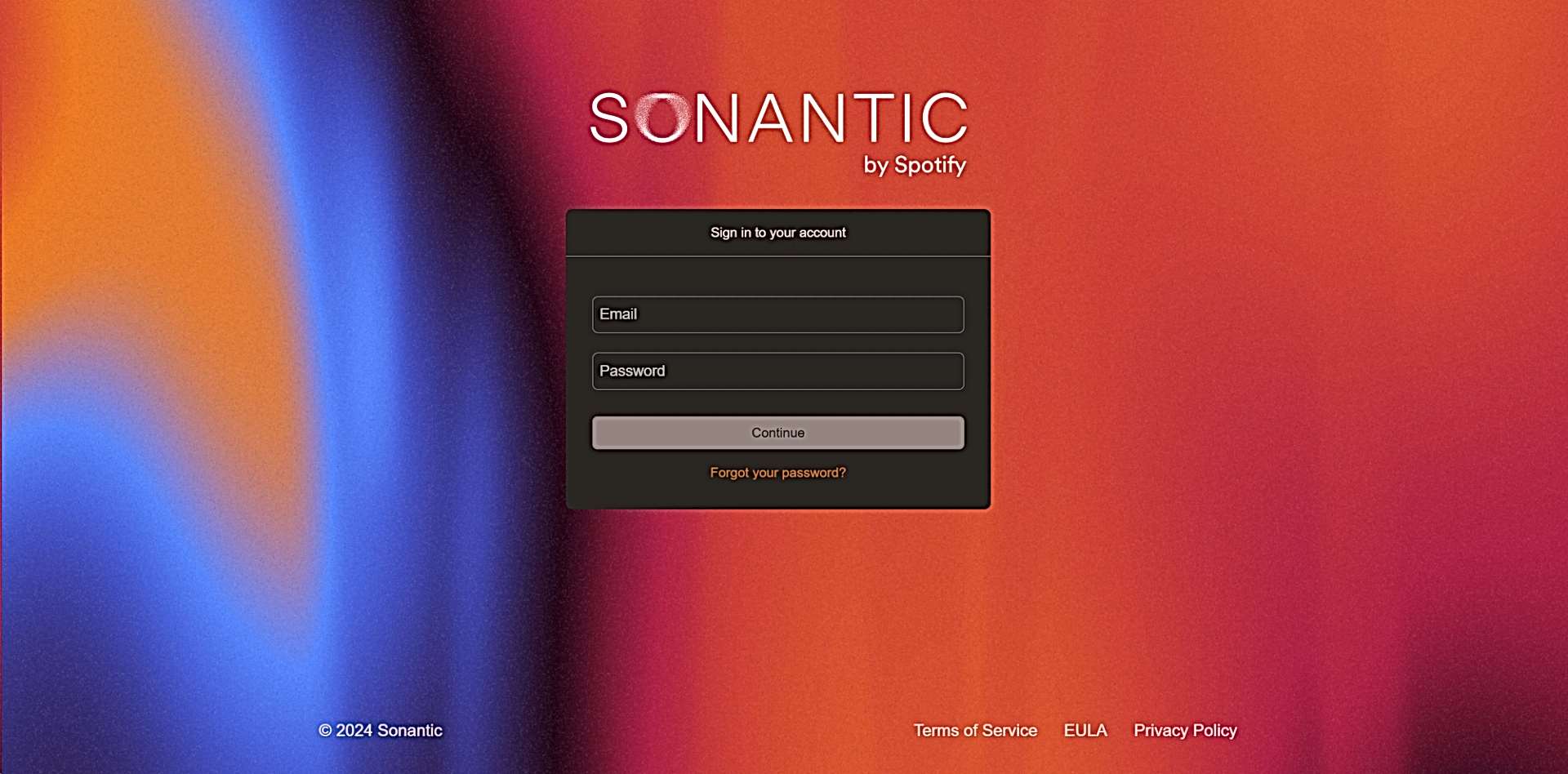Open the Terms of Service page
Screen dimensions: 1568x774
[975, 730]
